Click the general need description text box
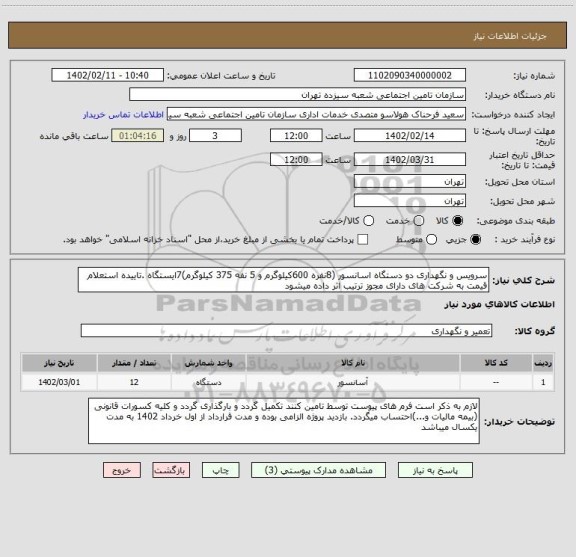This screenshot has height=557, width=576. point(284,280)
